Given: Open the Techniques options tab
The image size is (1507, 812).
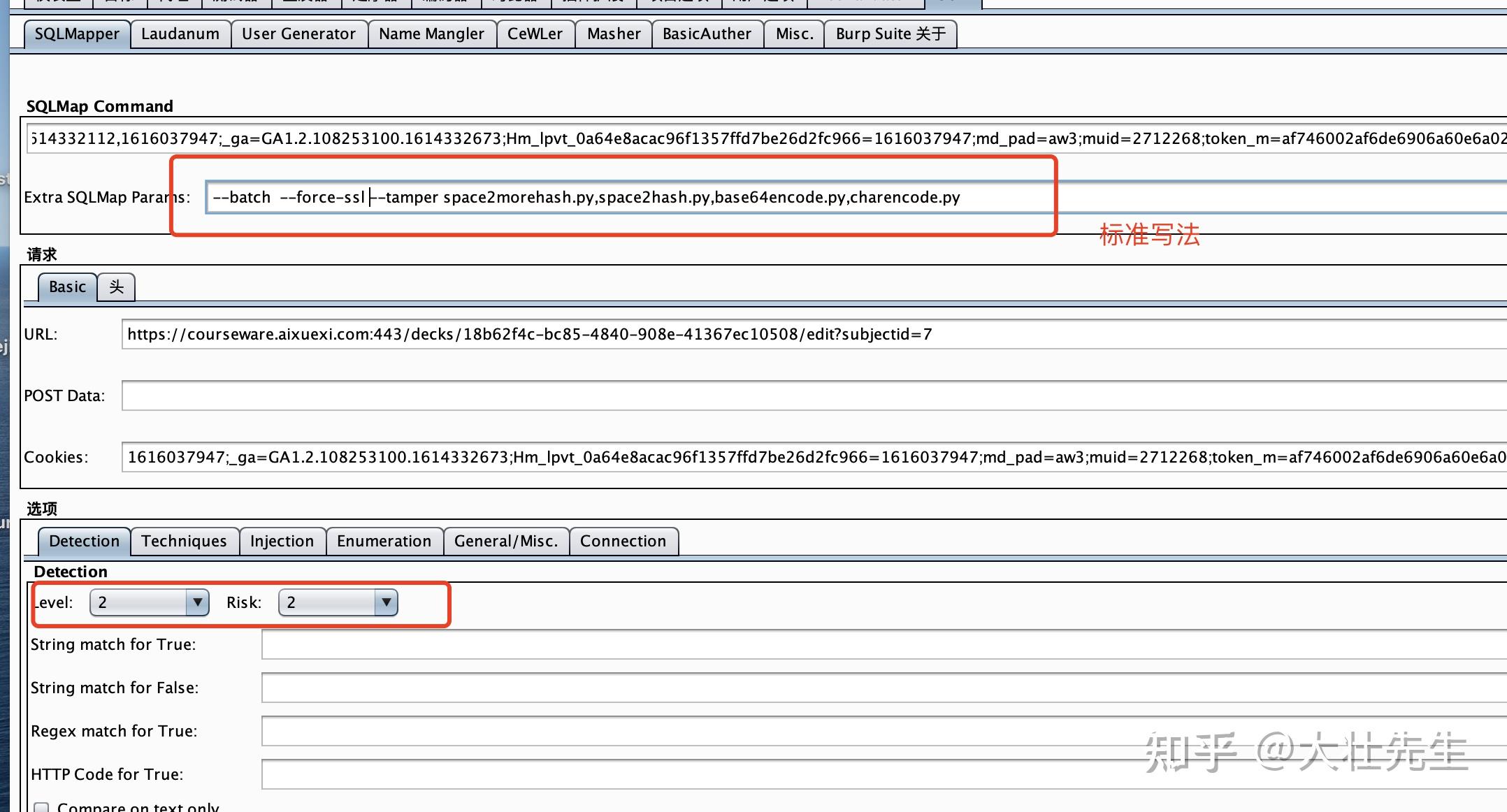Looking at the screenshot, I should tap(184, 541).
